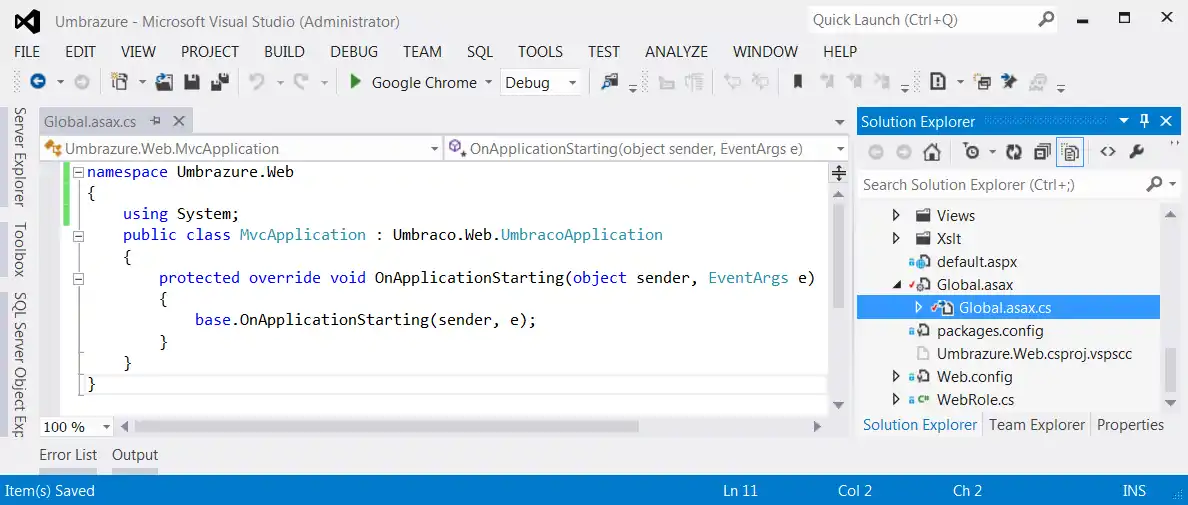Open the New Project dropdown arrow

point(141,83)
